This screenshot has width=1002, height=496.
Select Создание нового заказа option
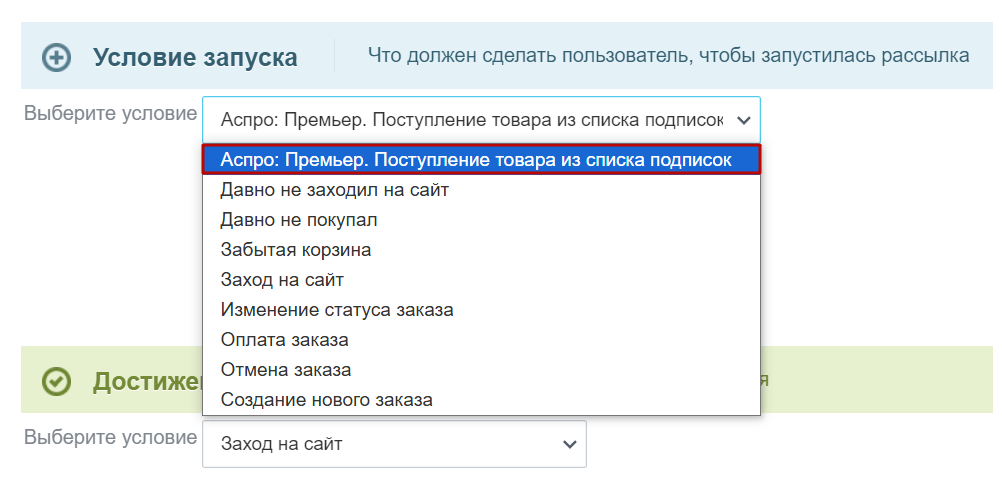tap(481, 399)
